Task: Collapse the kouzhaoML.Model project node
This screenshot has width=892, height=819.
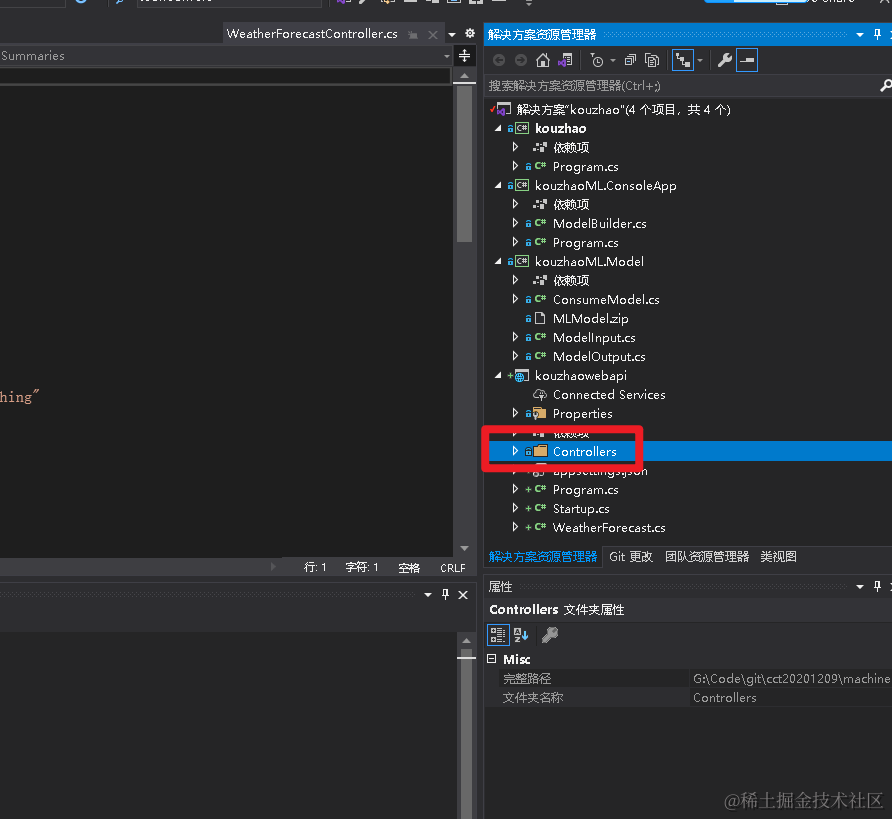Action: [x=498, y=262]
